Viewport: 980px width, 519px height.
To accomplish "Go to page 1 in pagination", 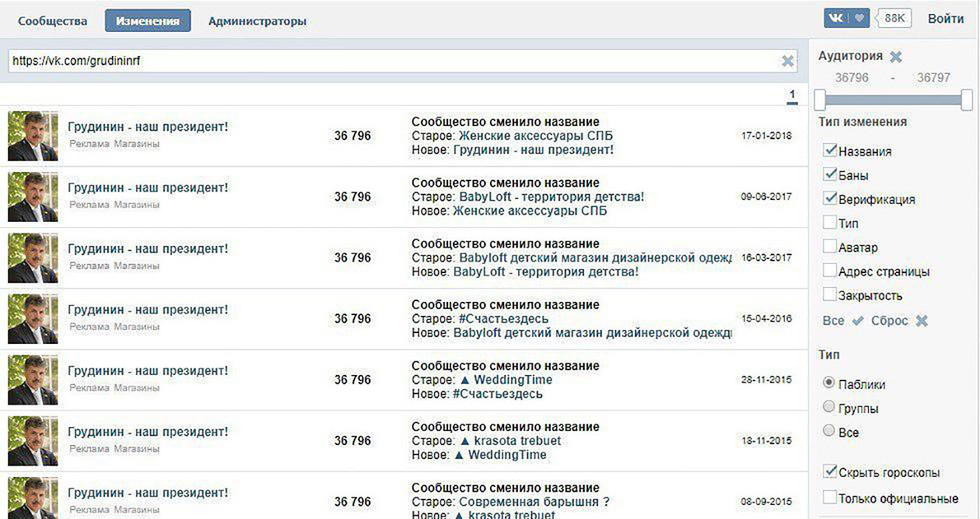I will (792, 96).
